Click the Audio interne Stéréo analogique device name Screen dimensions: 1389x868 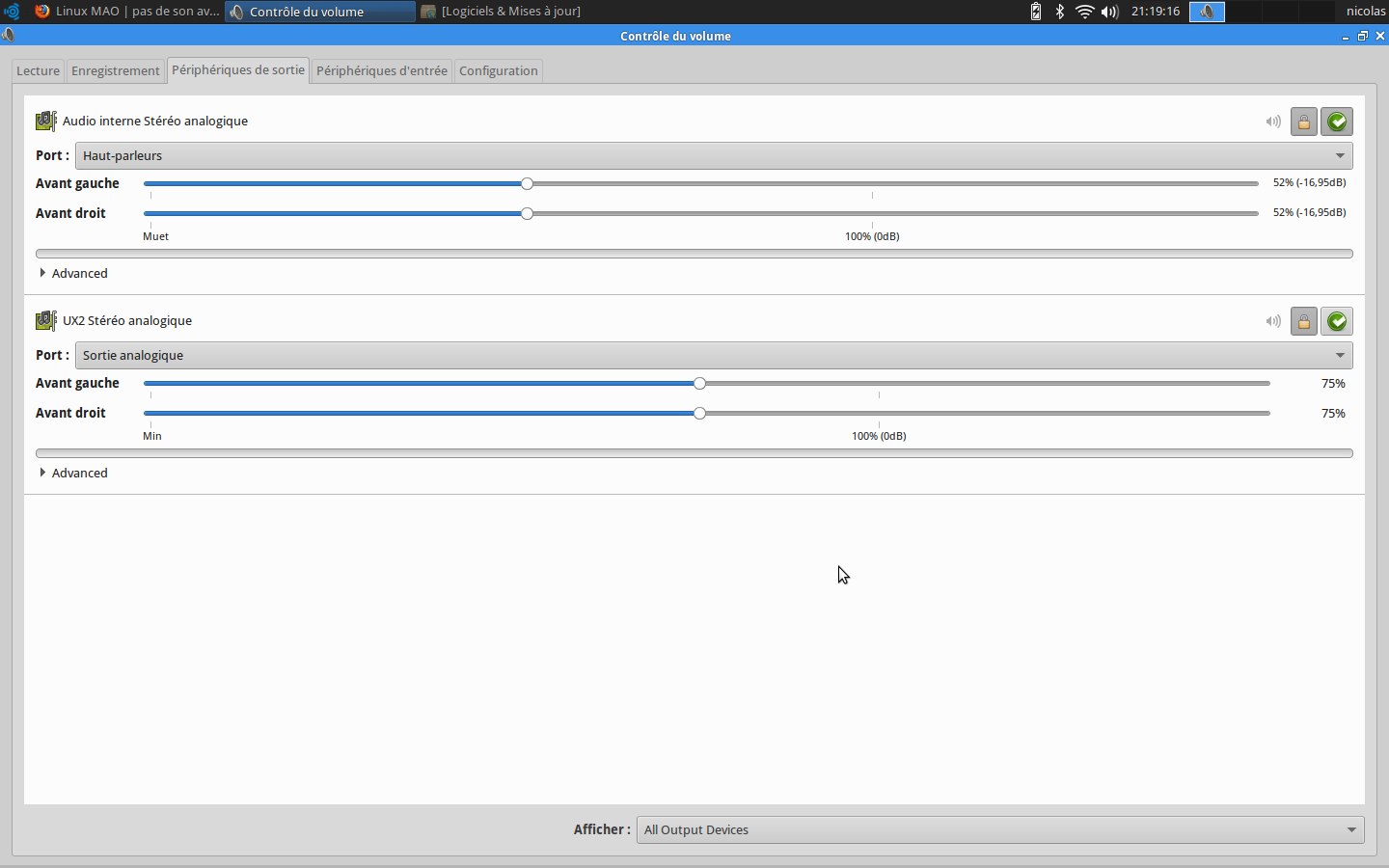[x=155, y=121]
